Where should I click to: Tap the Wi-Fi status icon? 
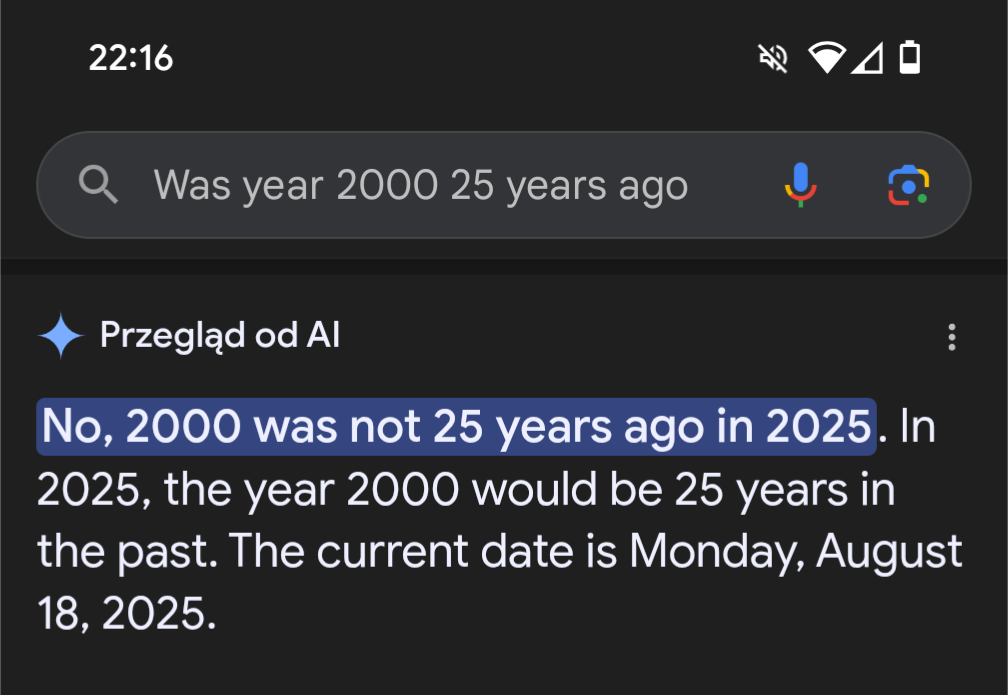point(827,58)
